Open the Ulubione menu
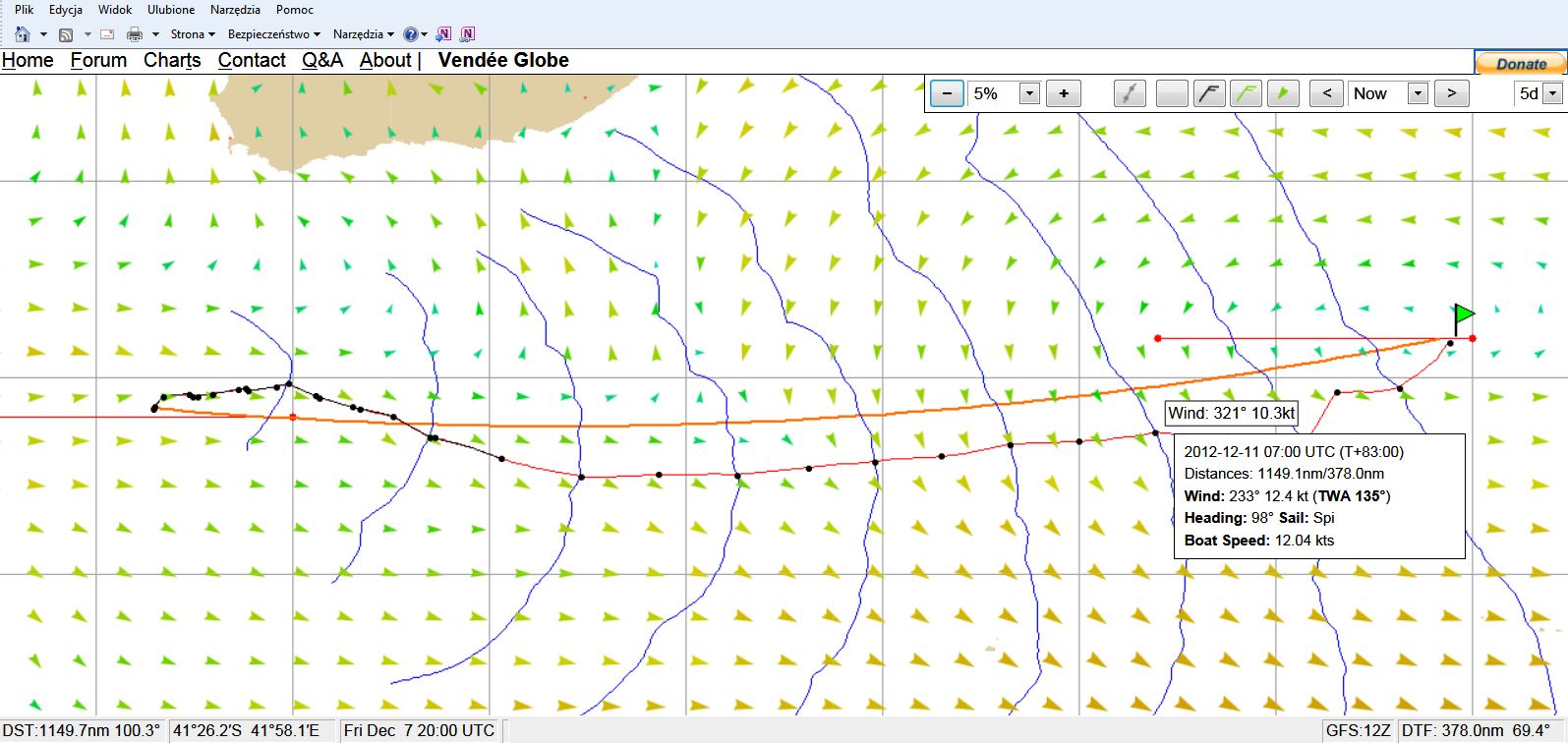The height and width of the screenshot is (743, 1568). click(x=171, y=10)
